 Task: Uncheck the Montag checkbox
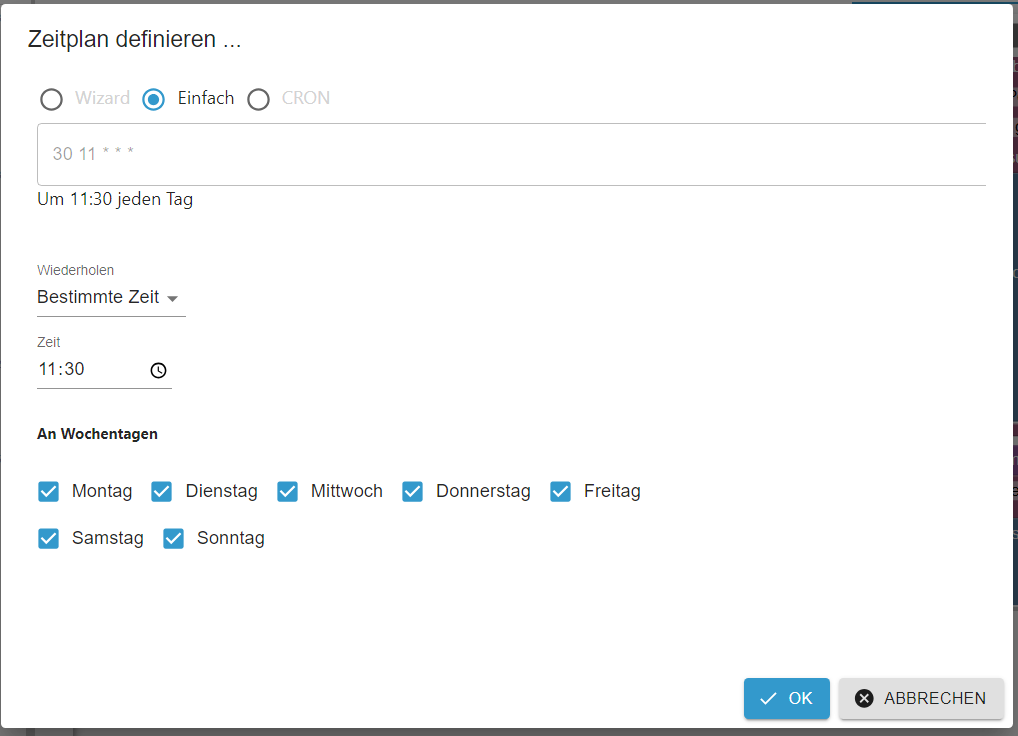[49, 492]
